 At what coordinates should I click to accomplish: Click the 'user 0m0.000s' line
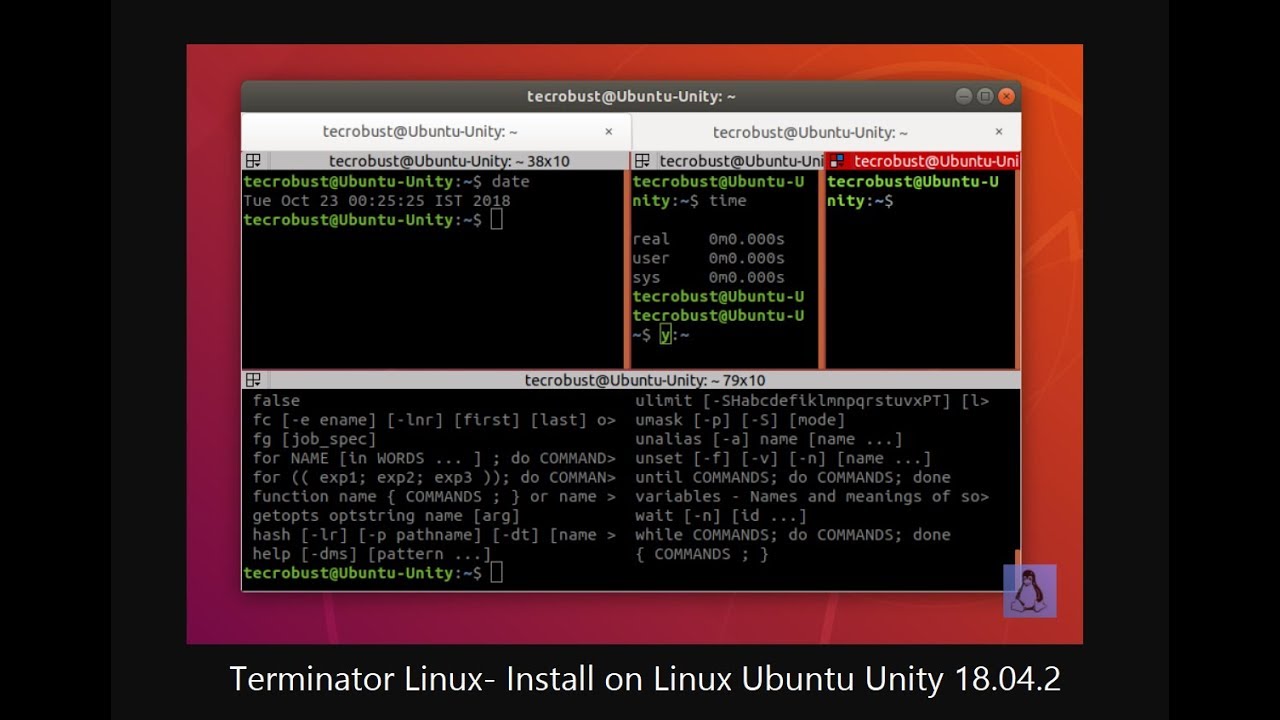709,258
